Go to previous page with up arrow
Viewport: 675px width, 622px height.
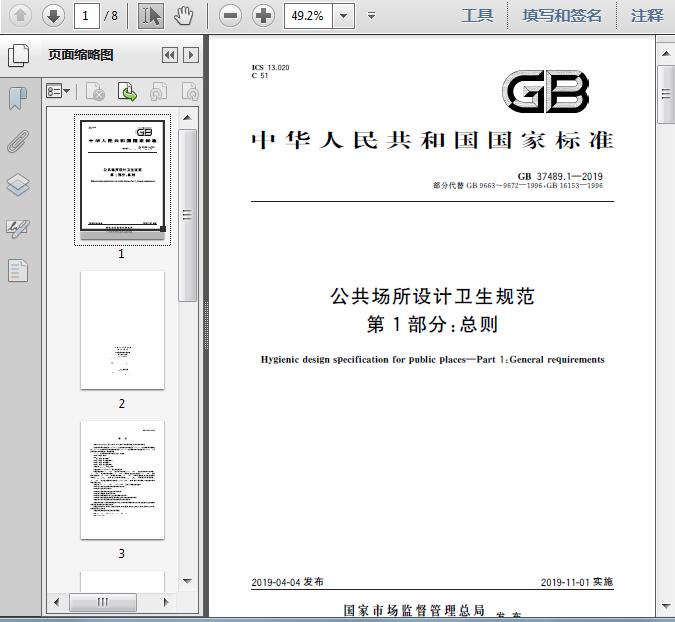click(x=20, y=16)
